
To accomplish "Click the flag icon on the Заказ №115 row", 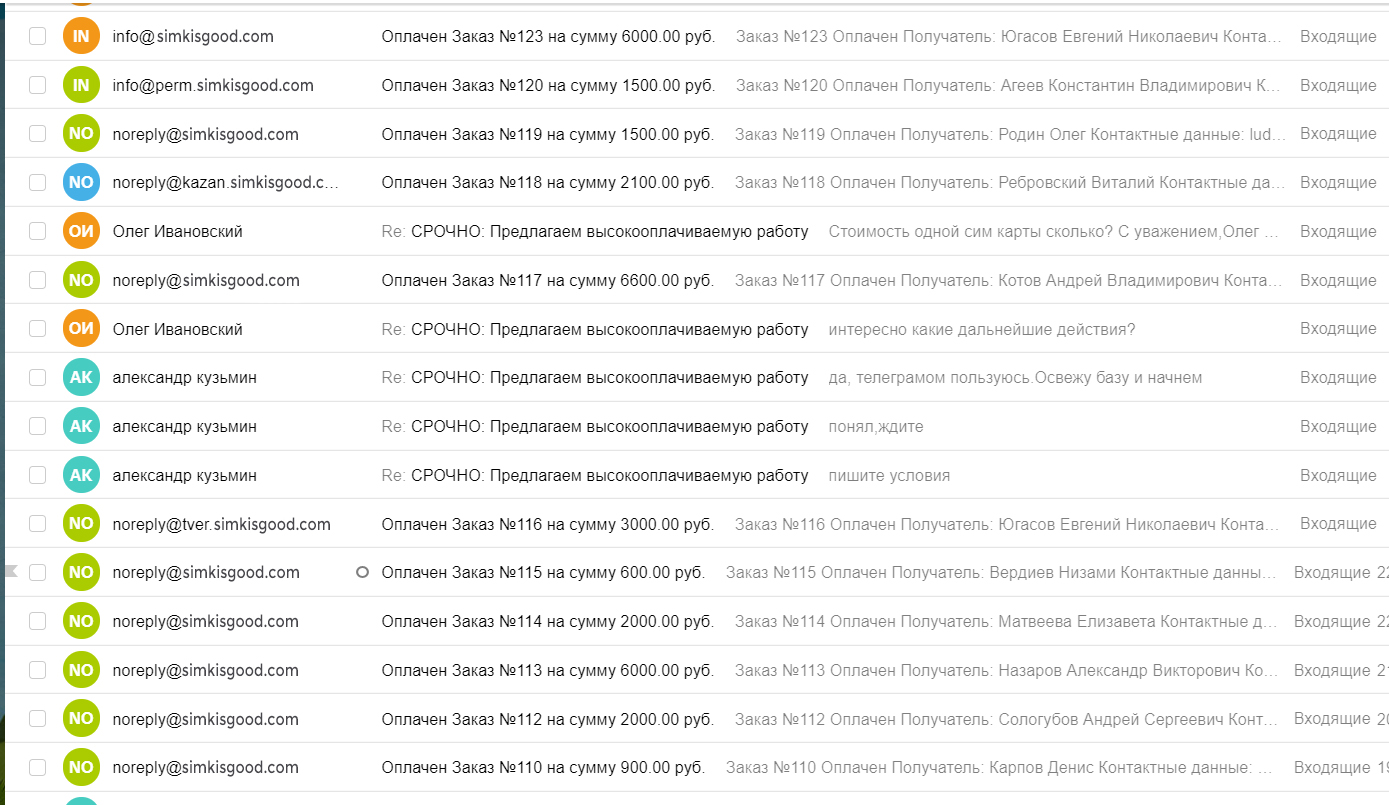I will [11, 572].
